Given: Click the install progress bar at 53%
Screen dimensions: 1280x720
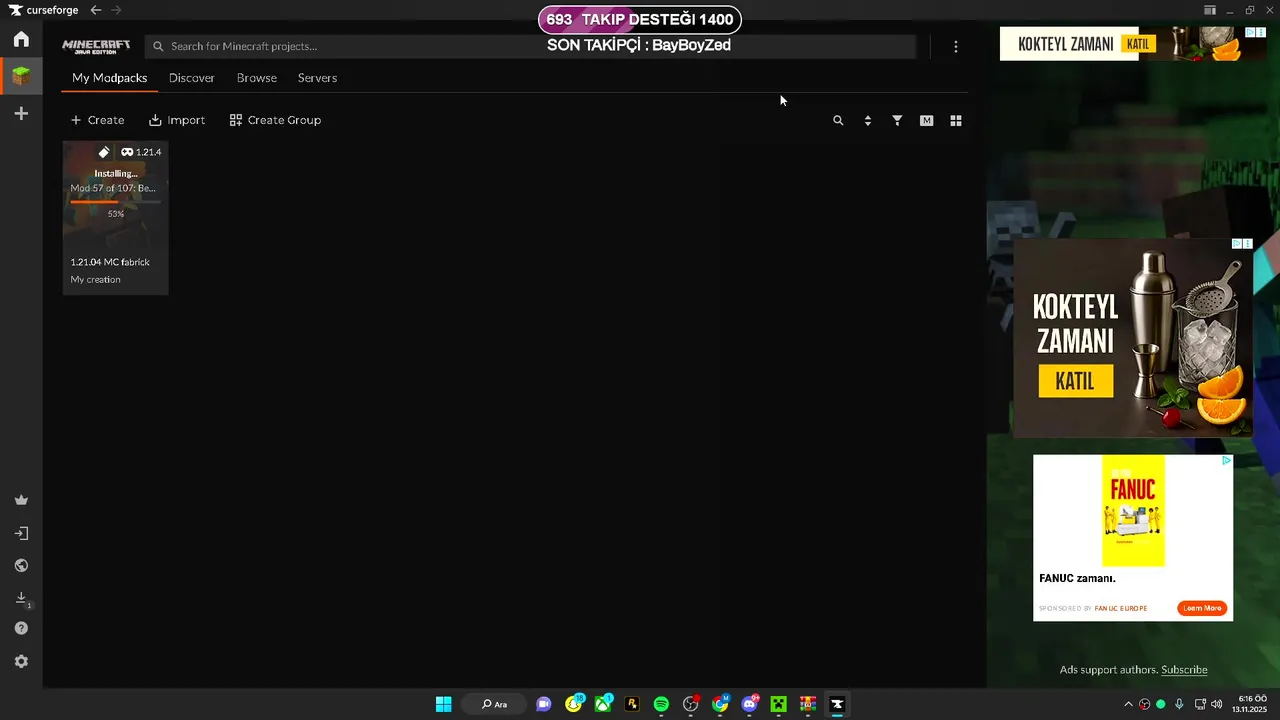Looking at the screenshot, I should pos(115,201).
